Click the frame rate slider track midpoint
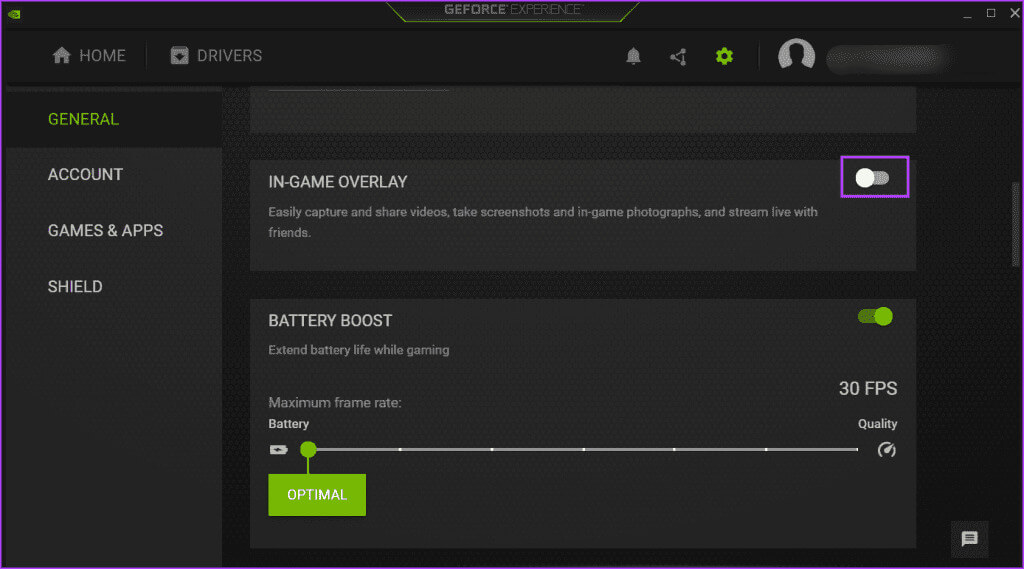This screenshot has height=569, width=1024. 583,449
